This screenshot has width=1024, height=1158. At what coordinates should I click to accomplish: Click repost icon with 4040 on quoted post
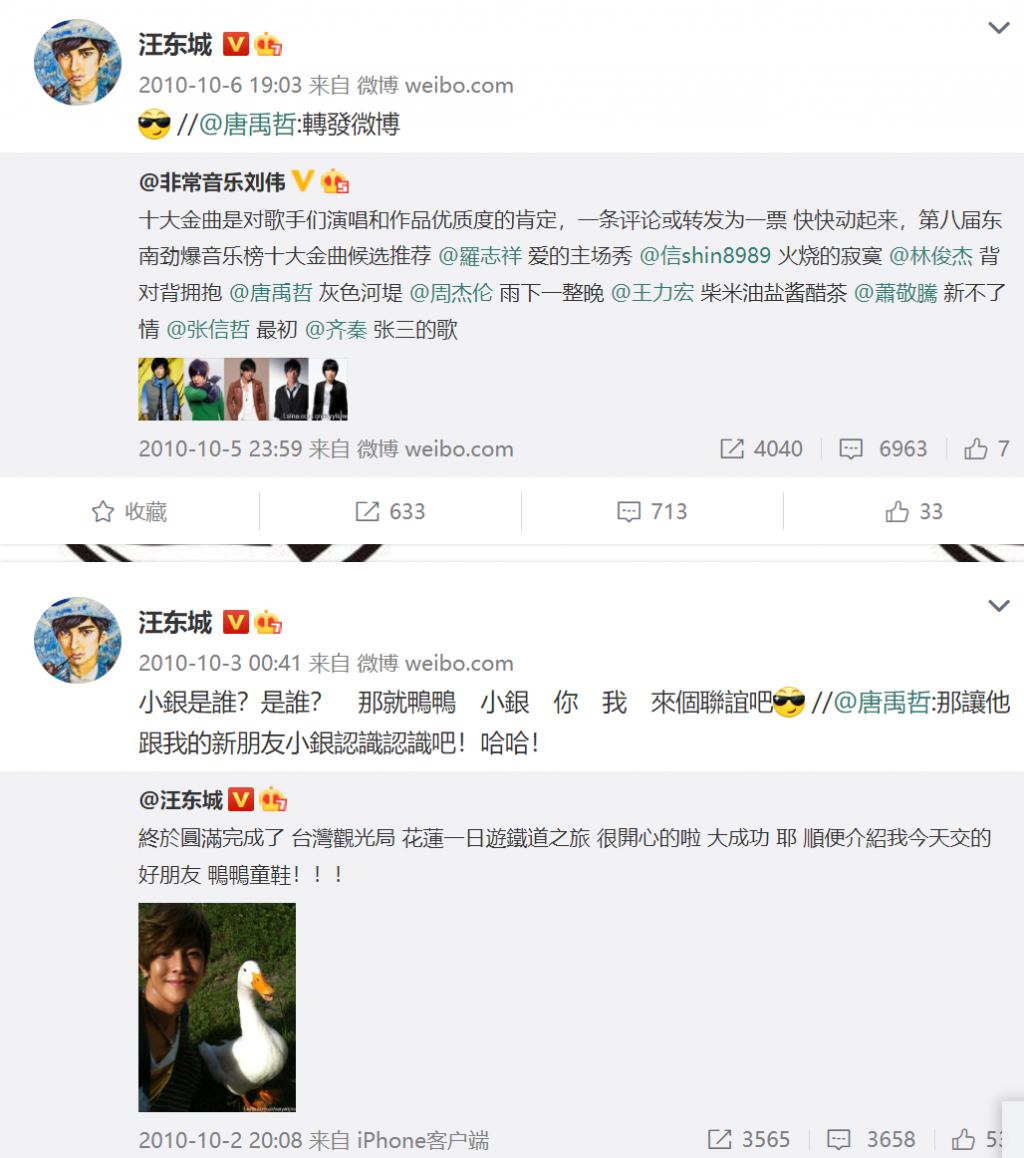[x=760, y=448]
